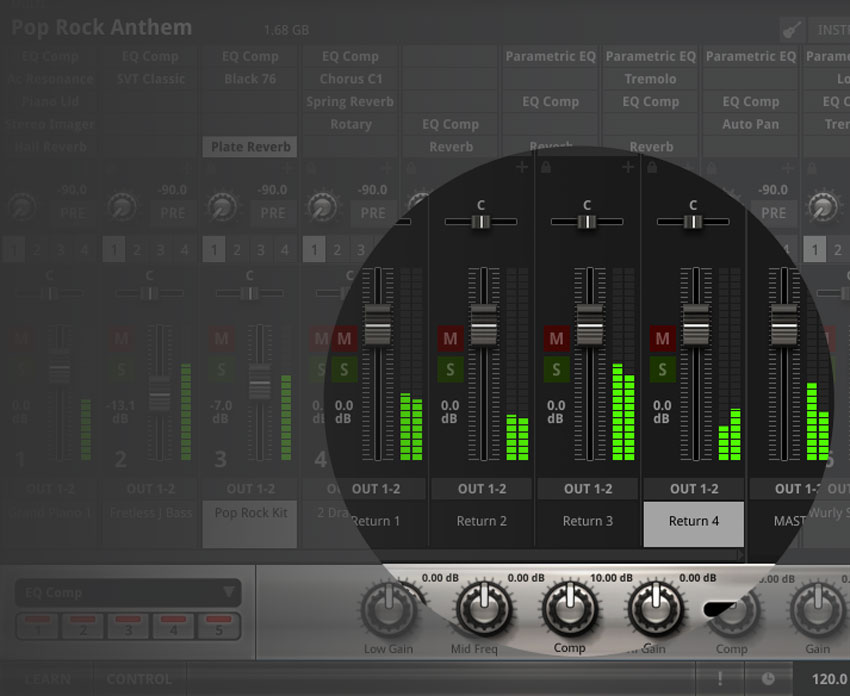Open the Plate Reverb insert slot
850x696 pixels.
[x=250, y=146]
